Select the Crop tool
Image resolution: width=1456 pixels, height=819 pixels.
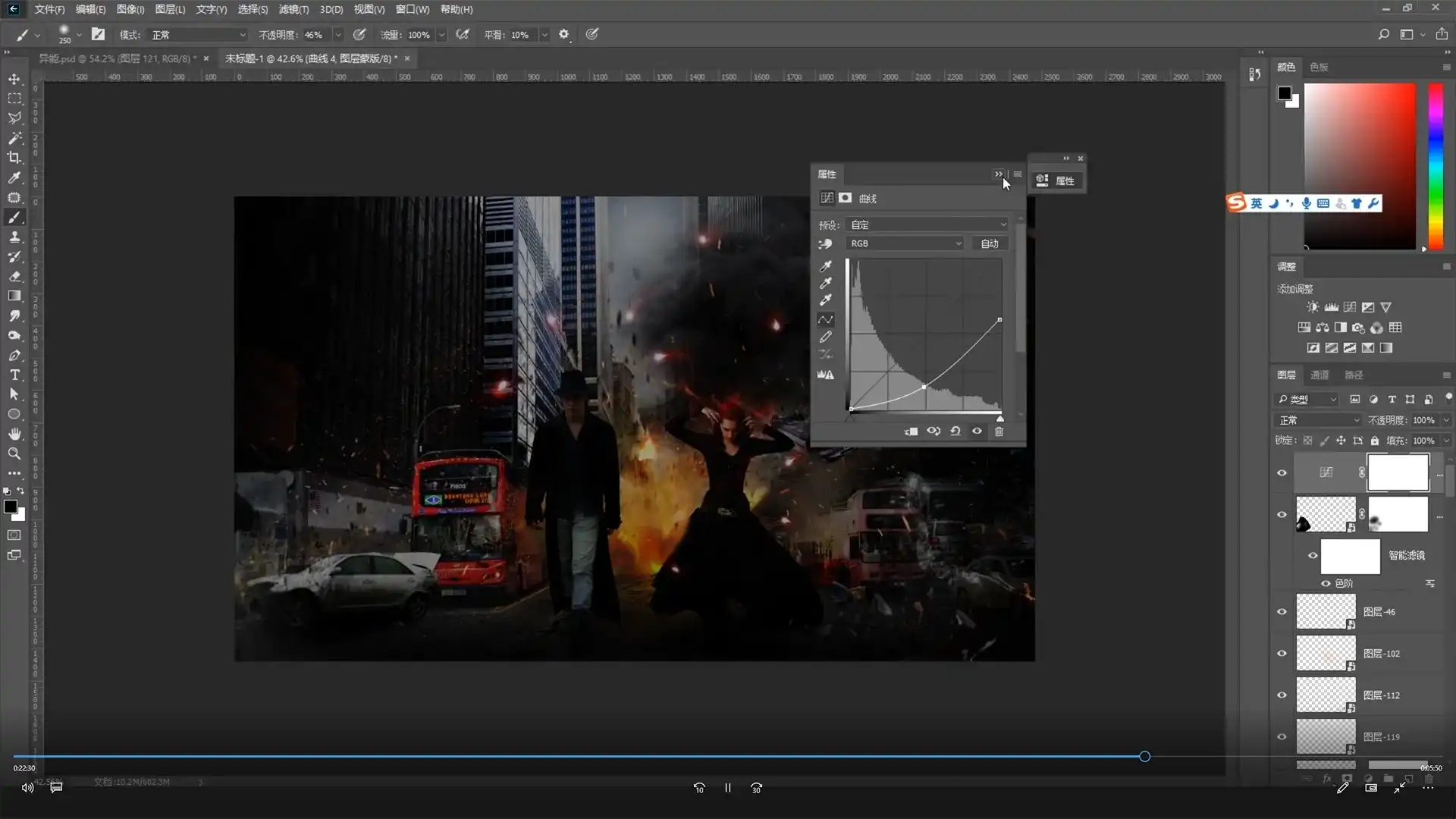14,158
